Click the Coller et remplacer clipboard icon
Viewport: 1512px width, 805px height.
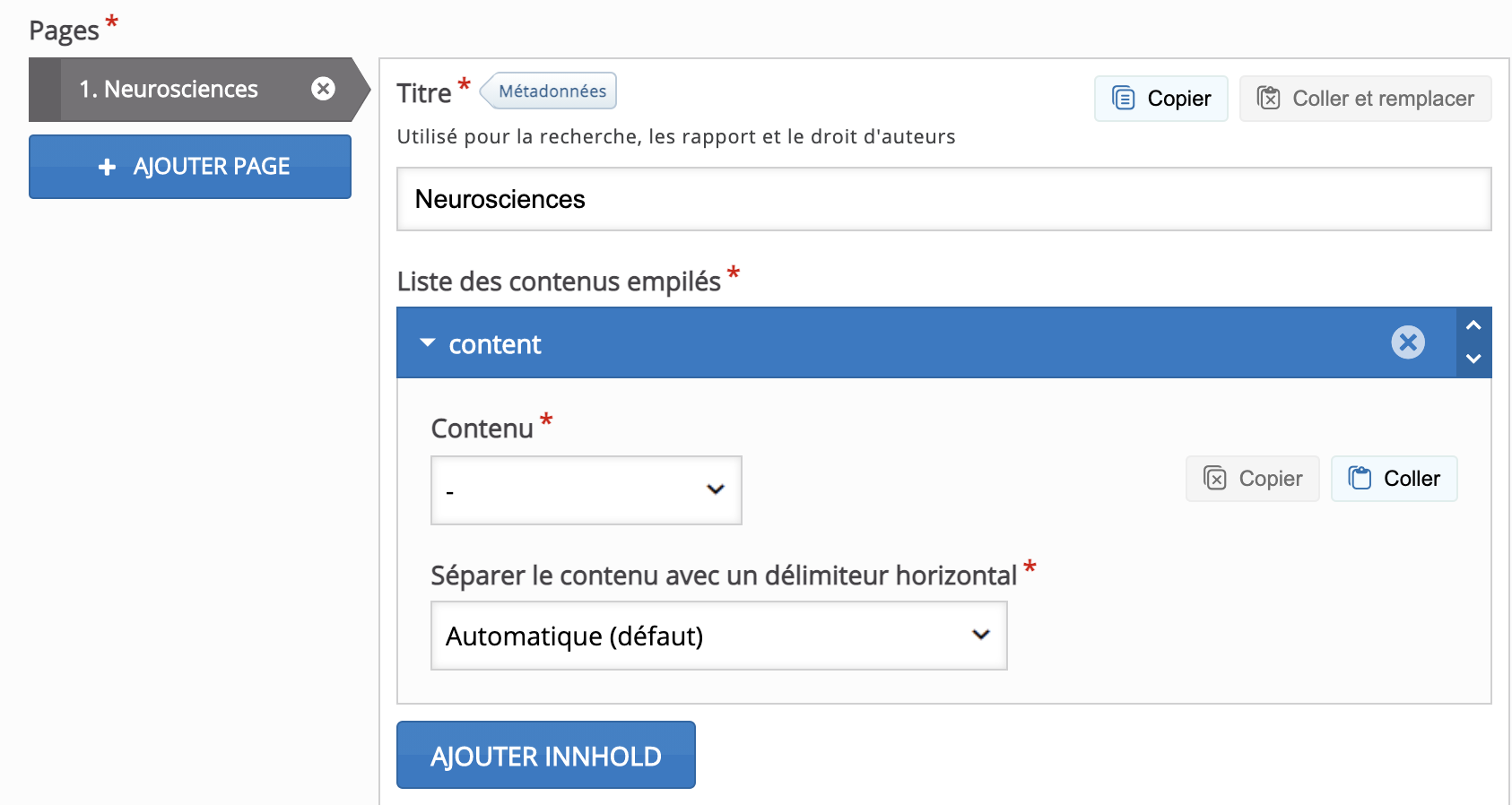coord(1268,98)
